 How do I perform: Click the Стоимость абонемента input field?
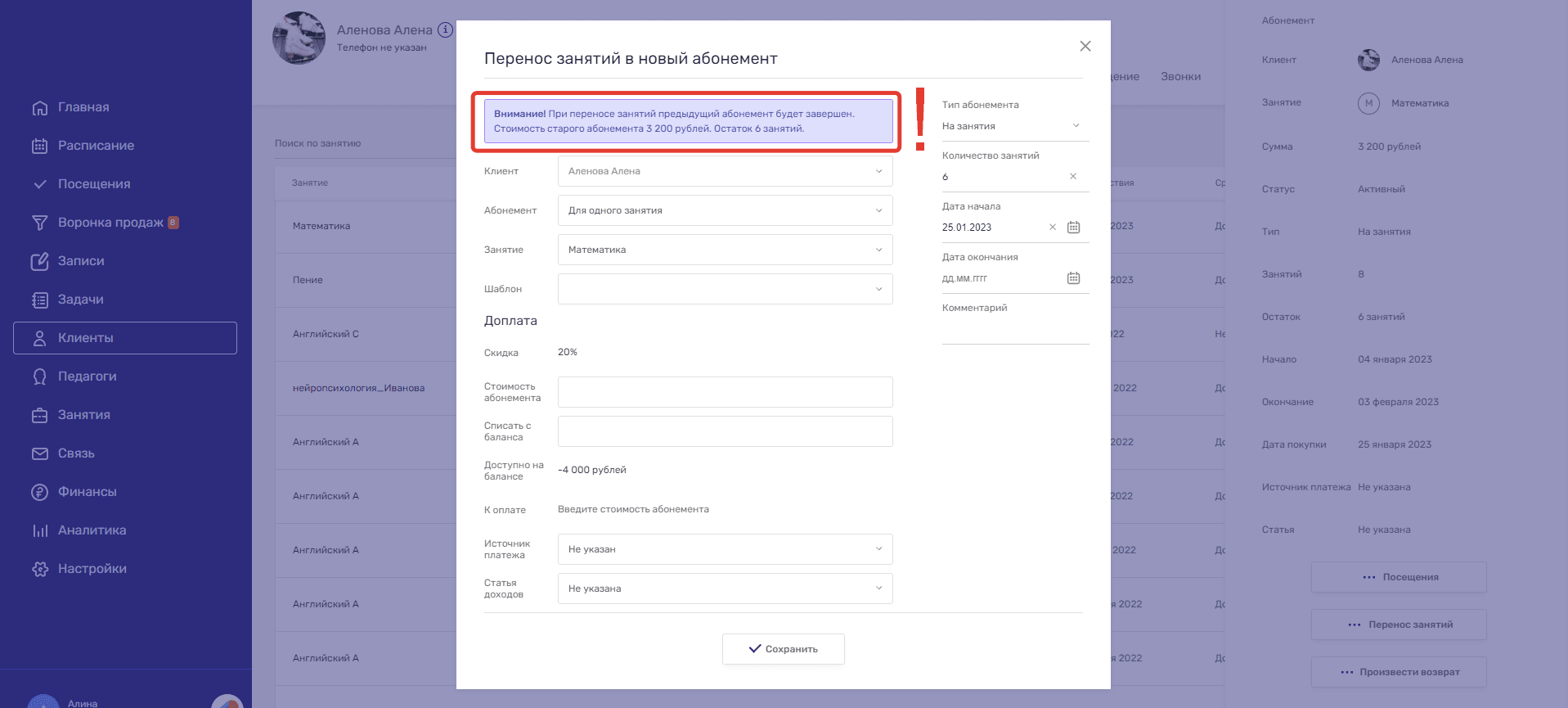(725, 392)
